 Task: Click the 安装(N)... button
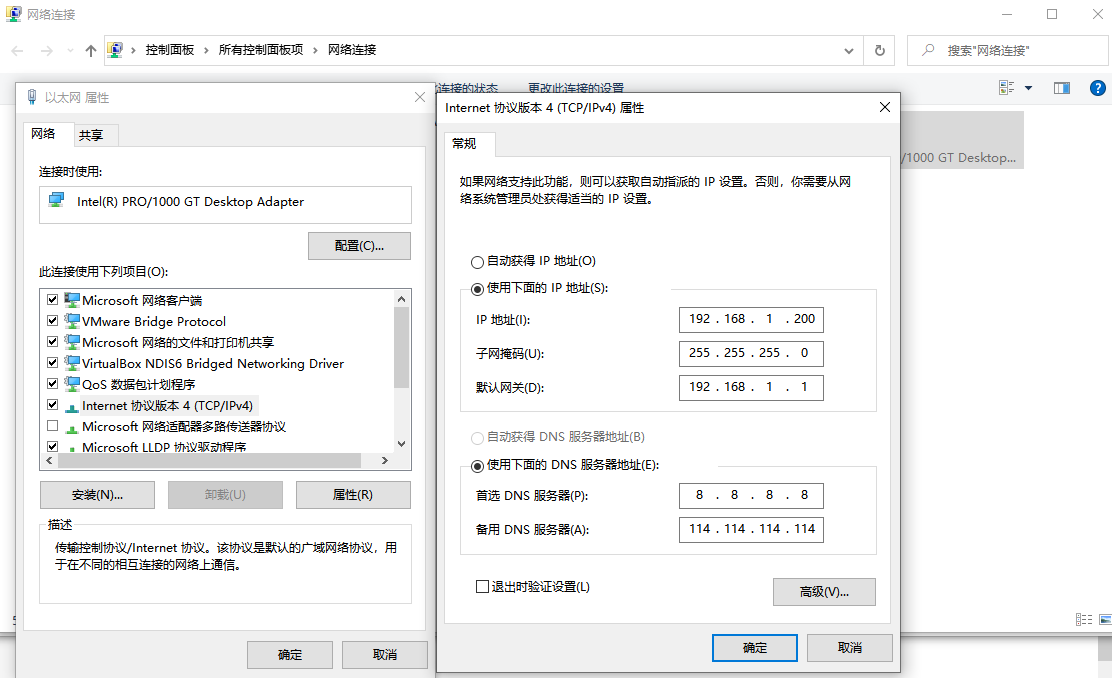click(97, 495)
